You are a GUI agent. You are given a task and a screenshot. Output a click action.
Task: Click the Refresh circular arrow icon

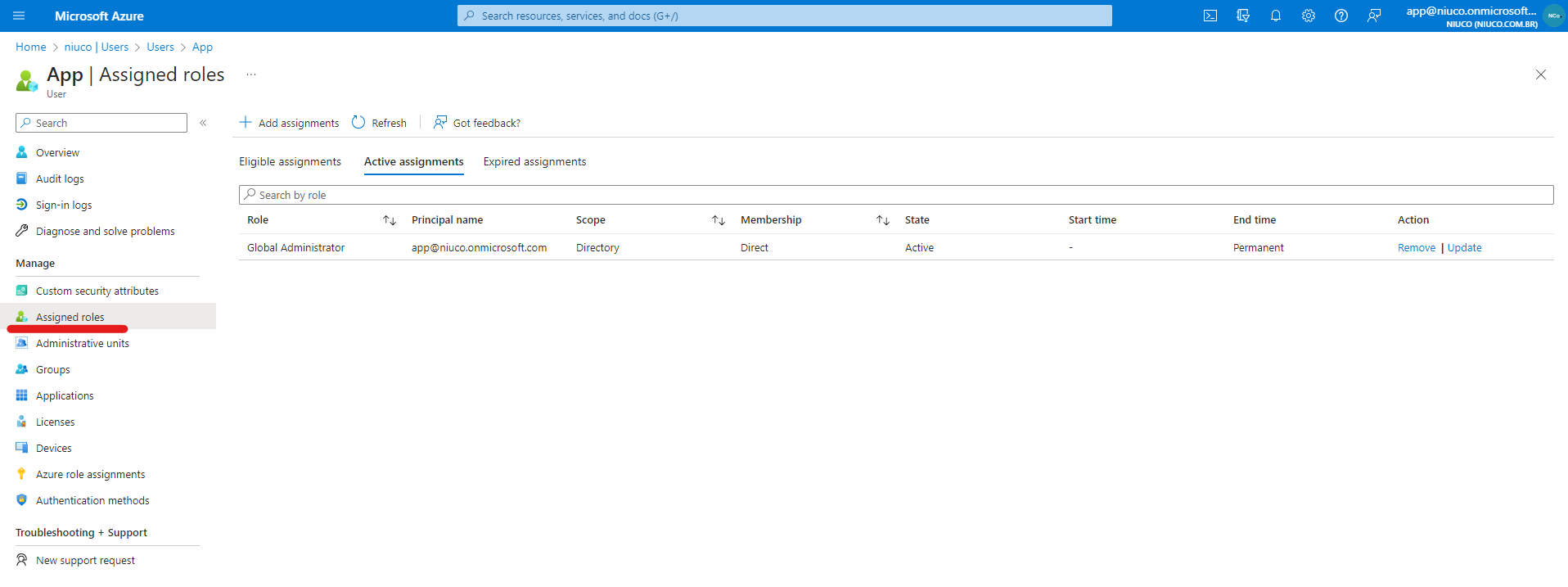(358, 122)
